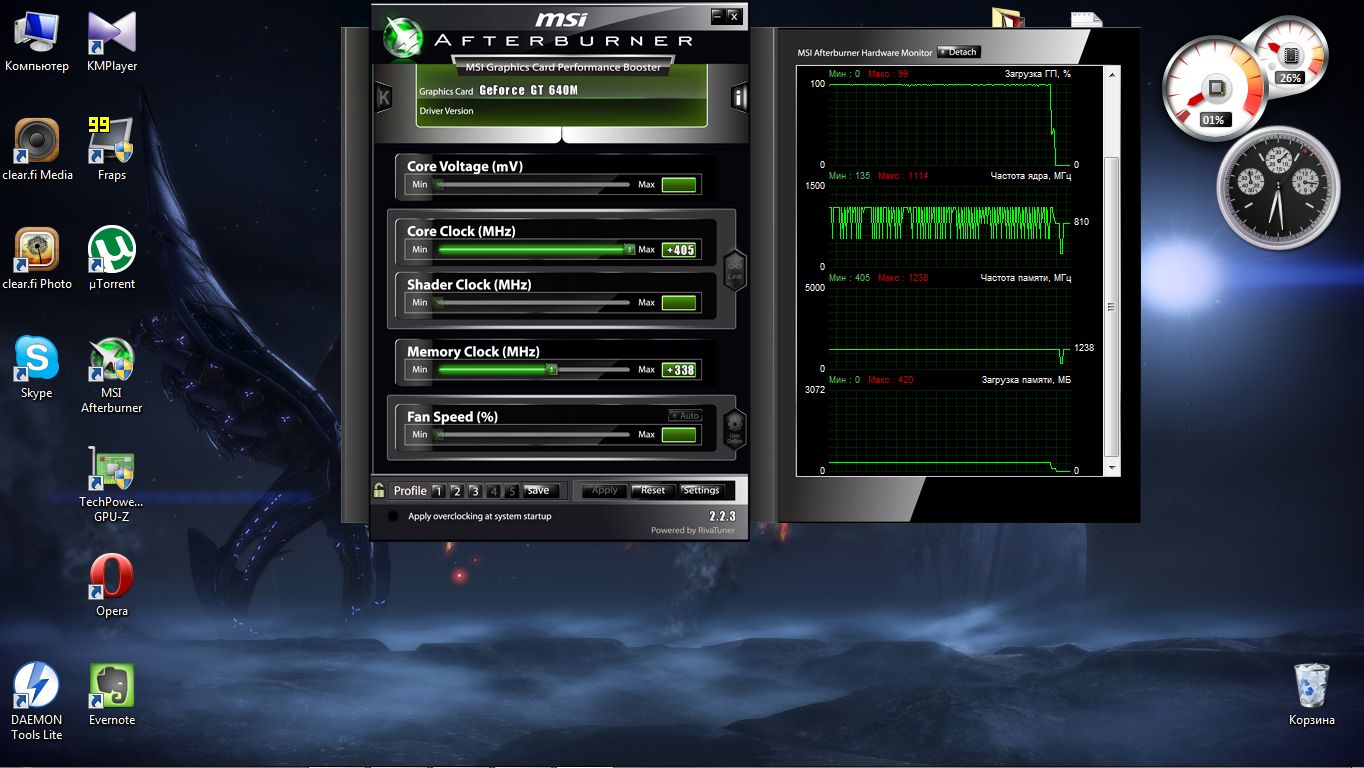
Task: Select profile slot 2
Action: (x=456, y=491)
